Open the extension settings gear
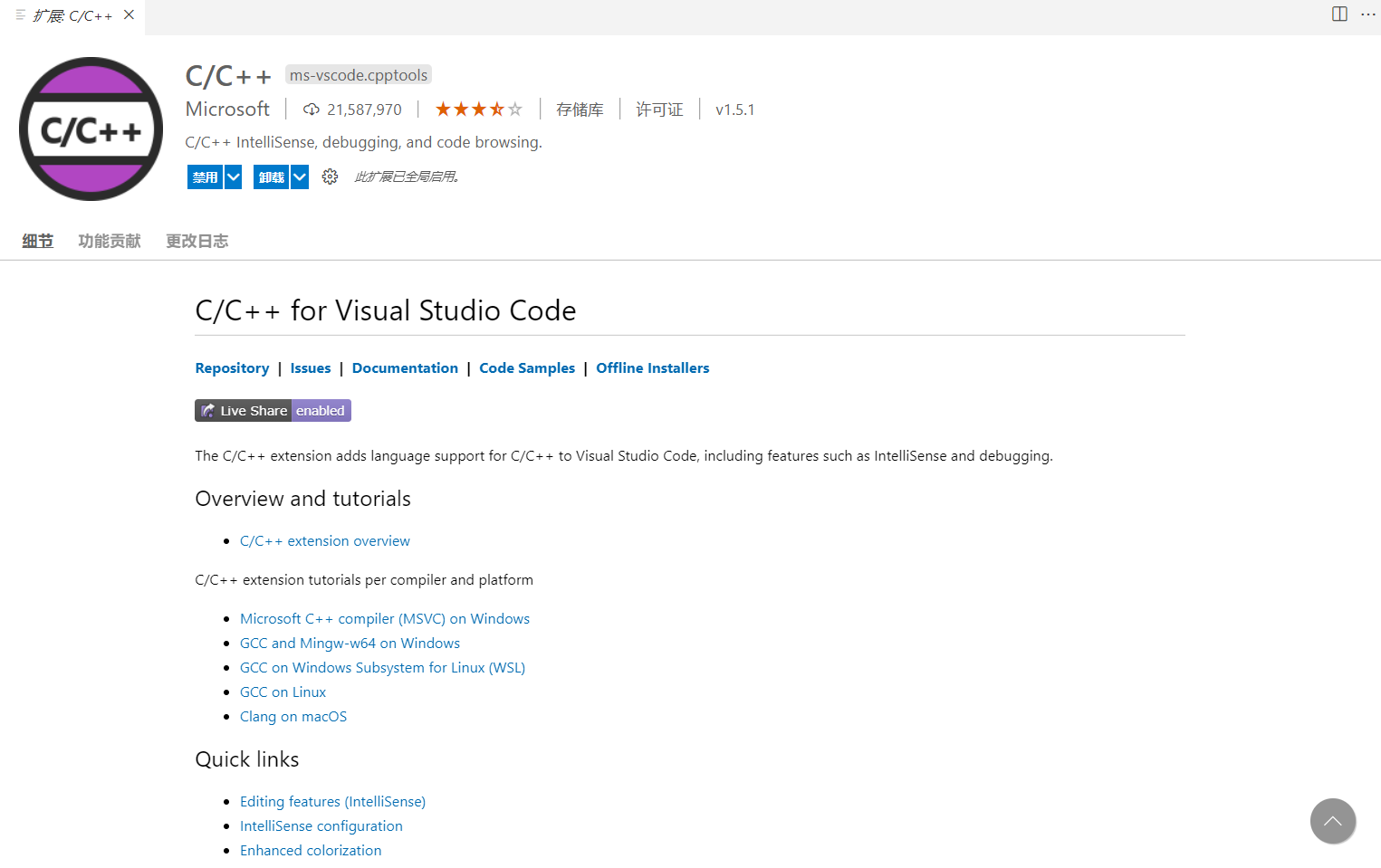This screenshot has width=1381, height=868. coord(330,176)
